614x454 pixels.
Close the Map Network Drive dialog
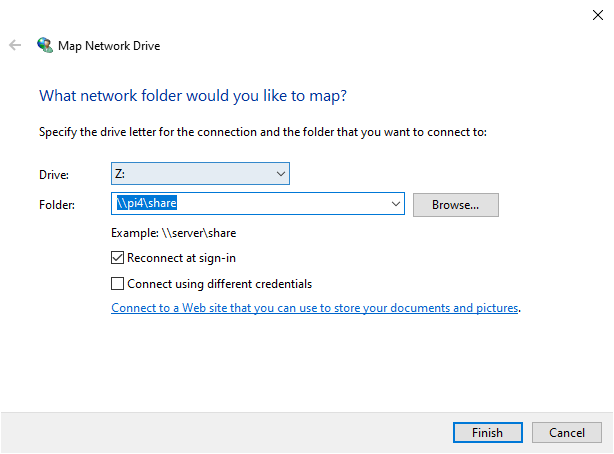(596, 13)
